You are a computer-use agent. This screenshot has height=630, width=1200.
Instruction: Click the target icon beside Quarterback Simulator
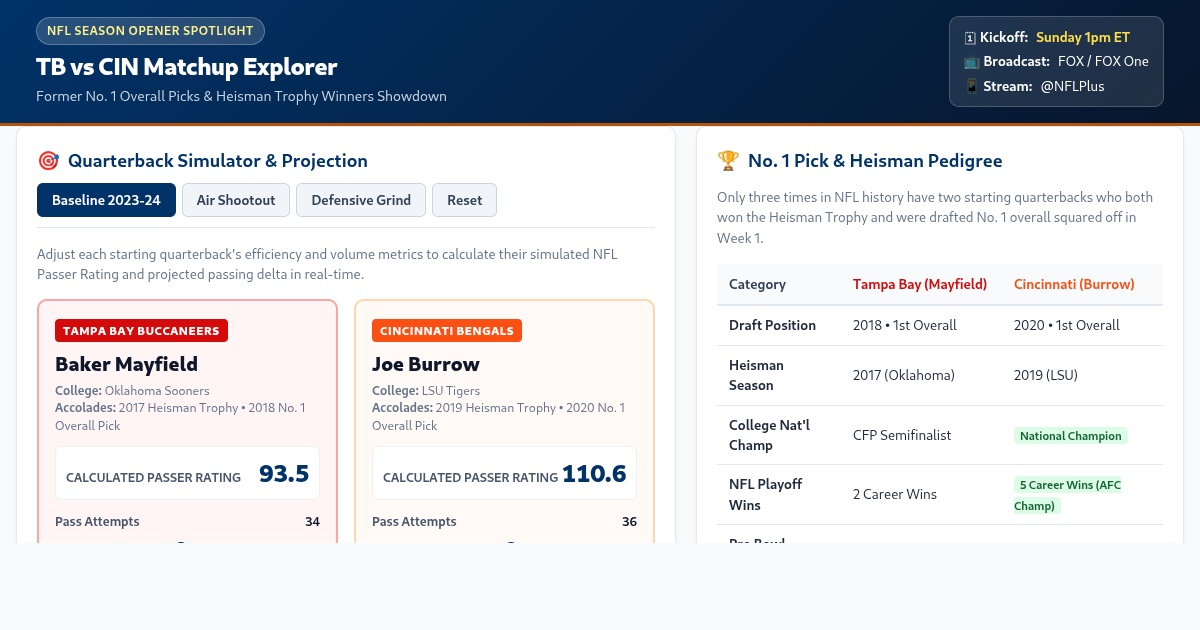click(x=48, y=161)
